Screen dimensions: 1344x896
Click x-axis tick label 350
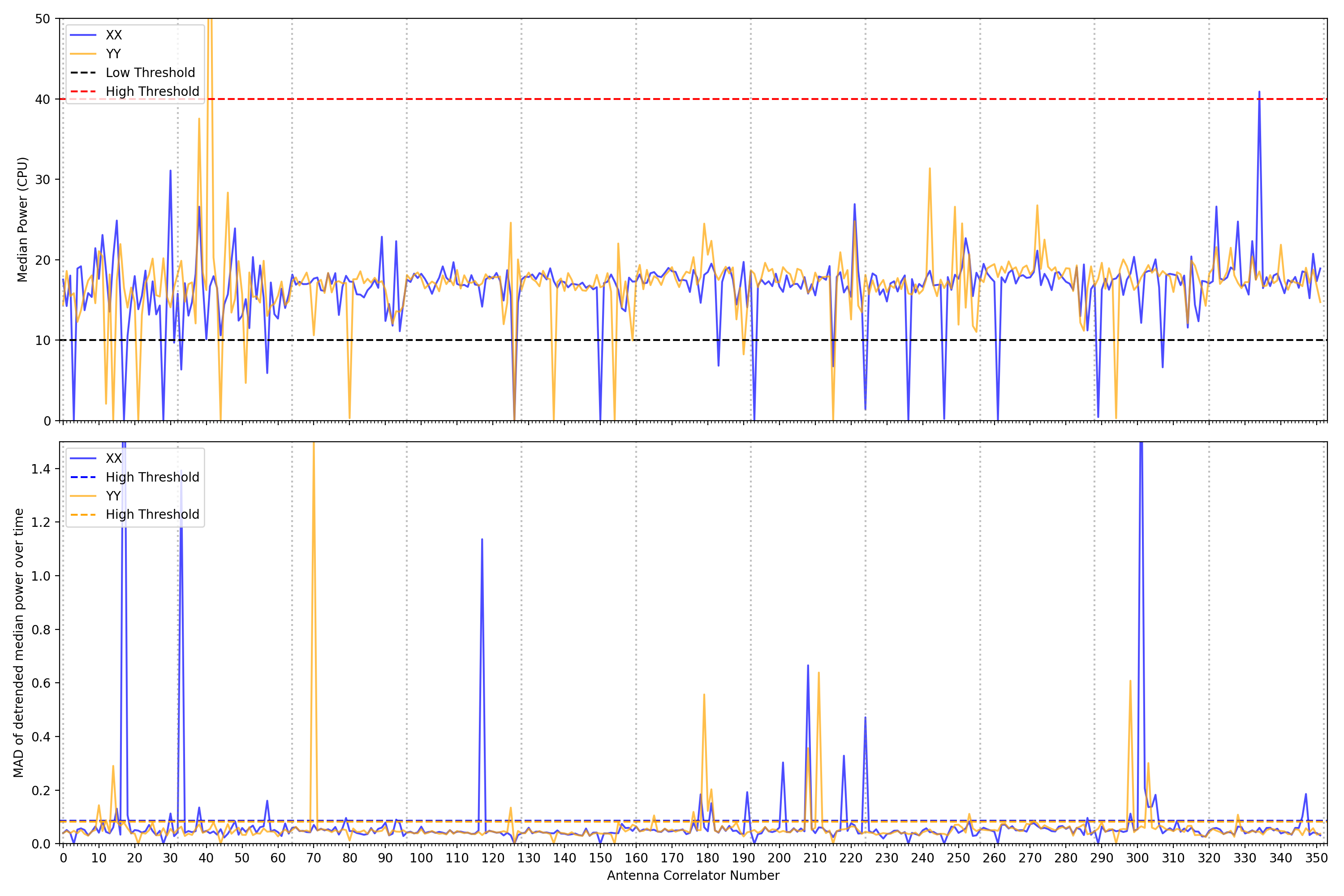[x=1316, y=858]
